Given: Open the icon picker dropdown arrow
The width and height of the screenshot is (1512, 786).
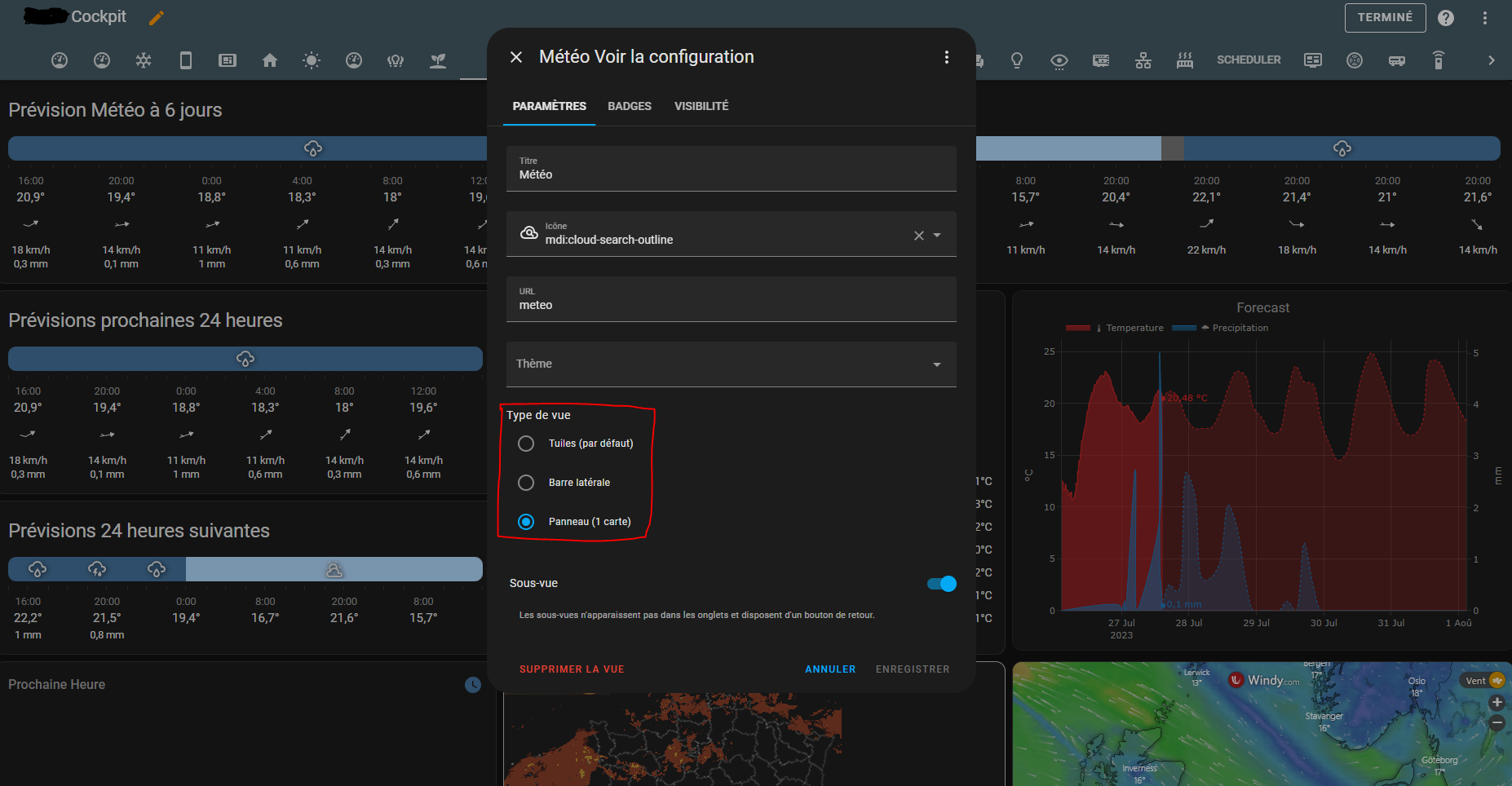Looking at the screenshot, I should point(937,236).
